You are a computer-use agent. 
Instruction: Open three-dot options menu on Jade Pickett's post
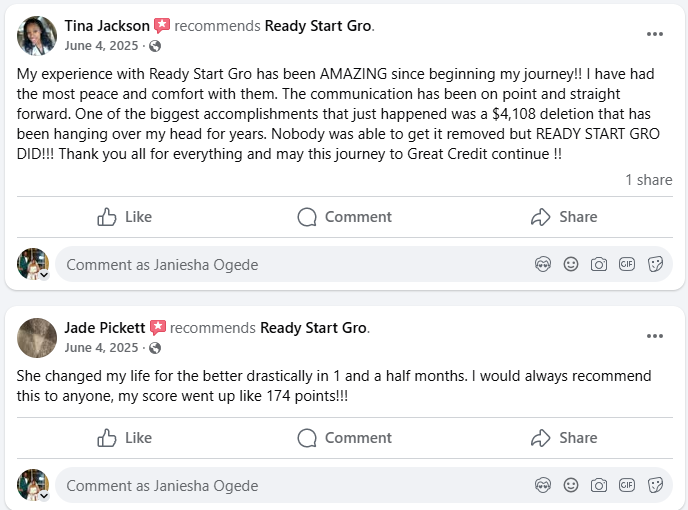click(655, 336)
